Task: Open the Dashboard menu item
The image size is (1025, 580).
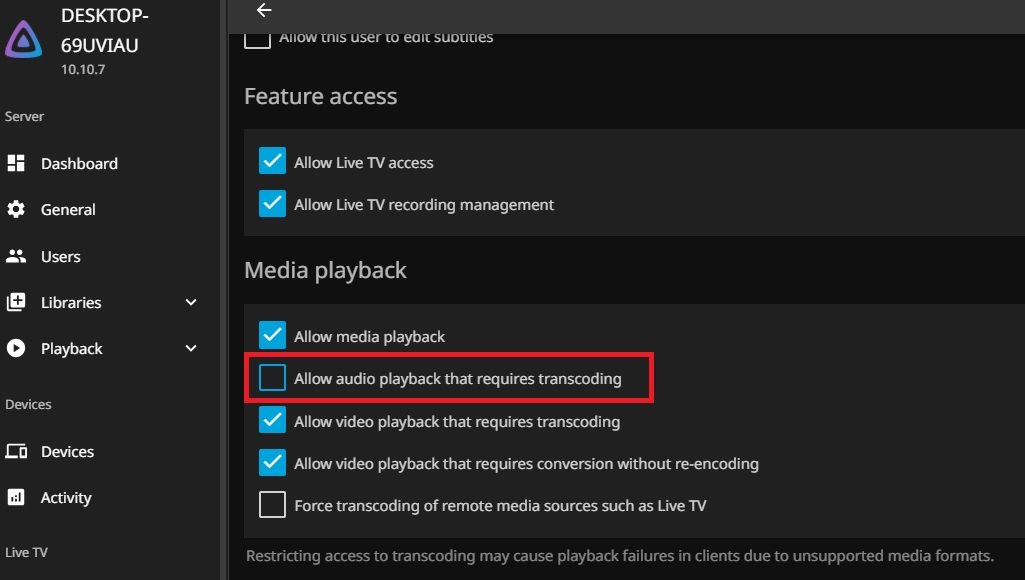Action: (x=79, y=163)
